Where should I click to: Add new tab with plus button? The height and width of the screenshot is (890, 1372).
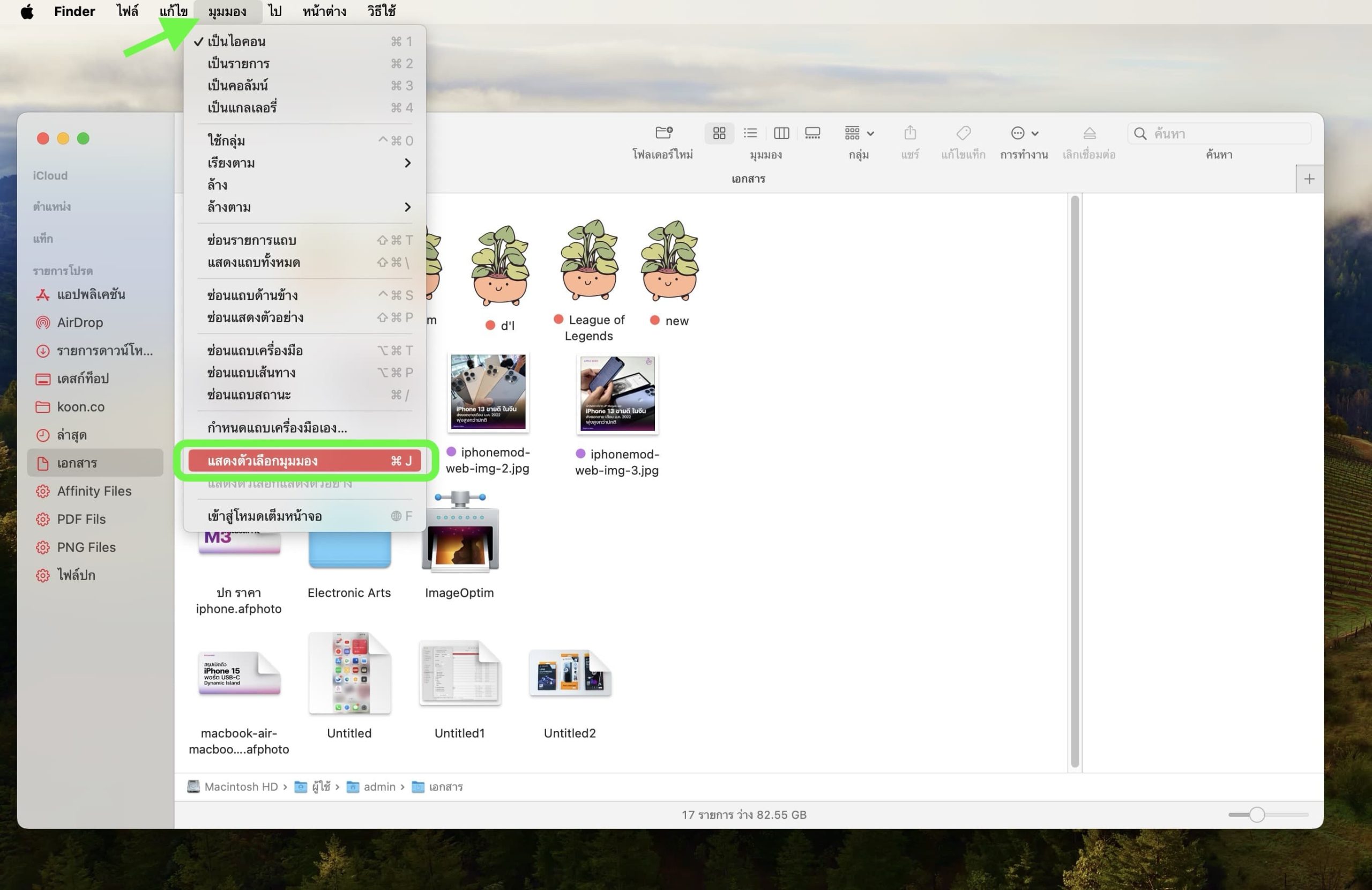click(1309, 179)
